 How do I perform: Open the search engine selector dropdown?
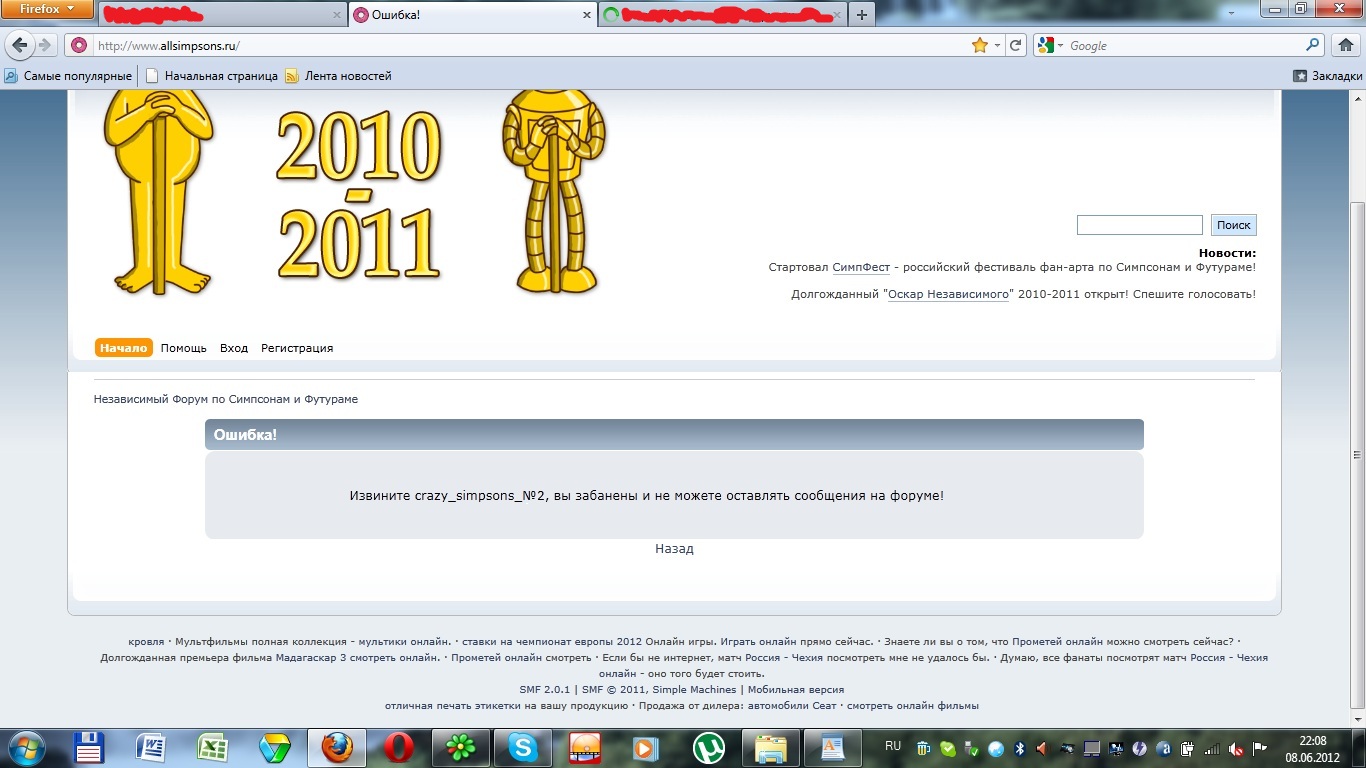[x=1049, y=45]
